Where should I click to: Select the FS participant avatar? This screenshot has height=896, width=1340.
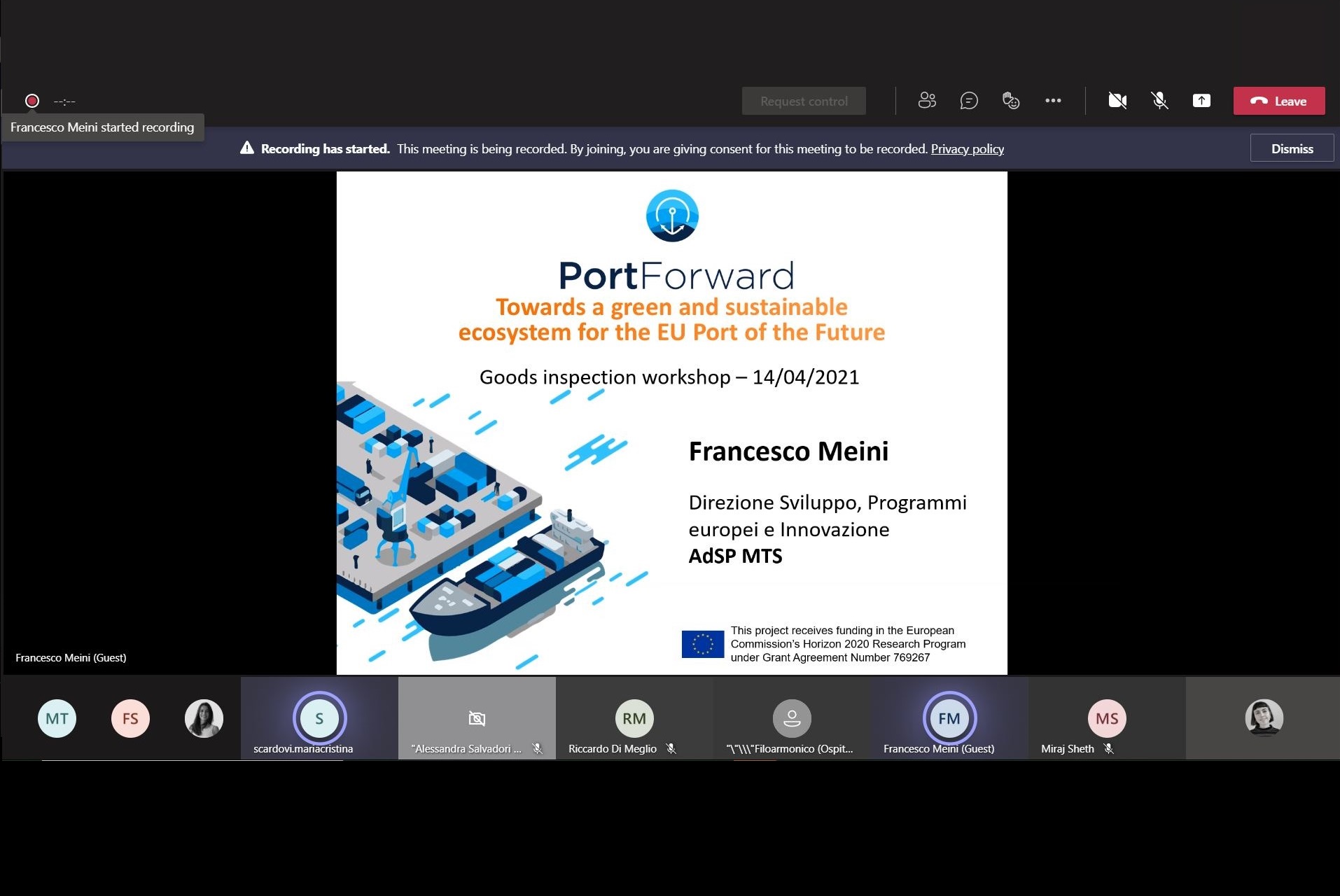[x=130, y=718]
